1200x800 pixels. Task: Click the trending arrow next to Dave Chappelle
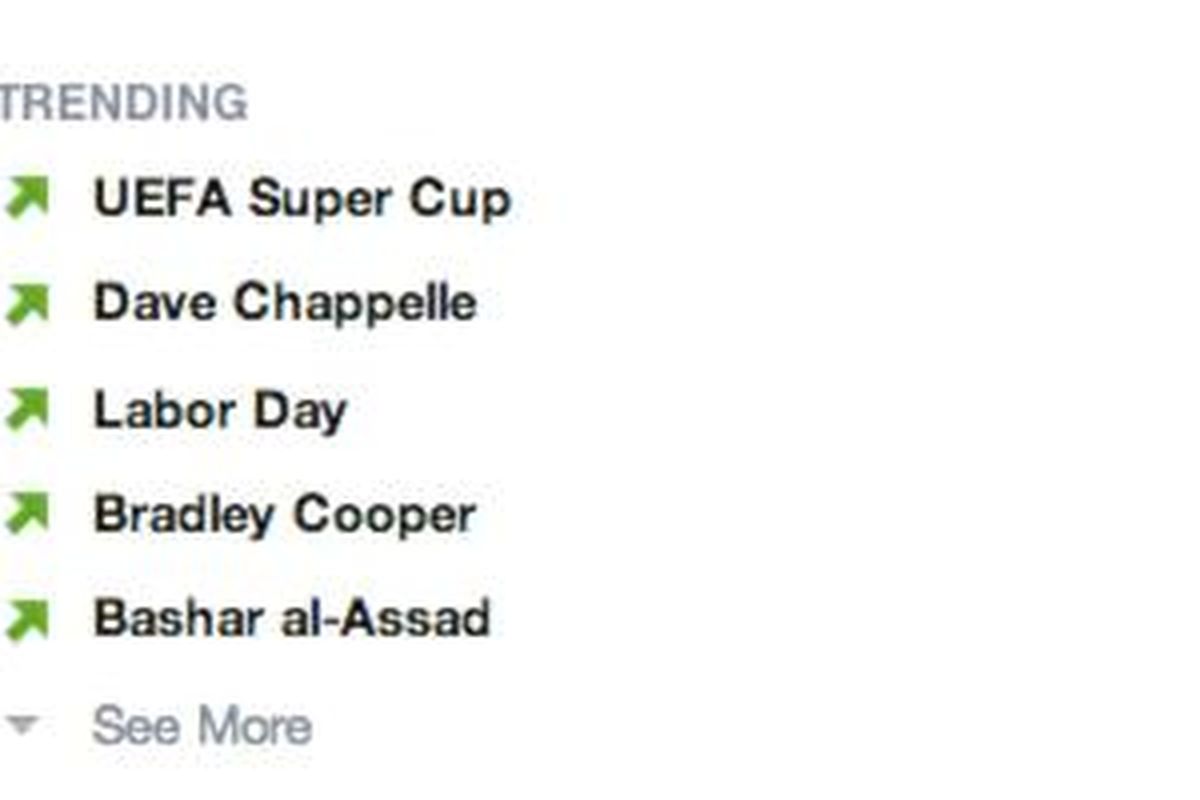26,303
